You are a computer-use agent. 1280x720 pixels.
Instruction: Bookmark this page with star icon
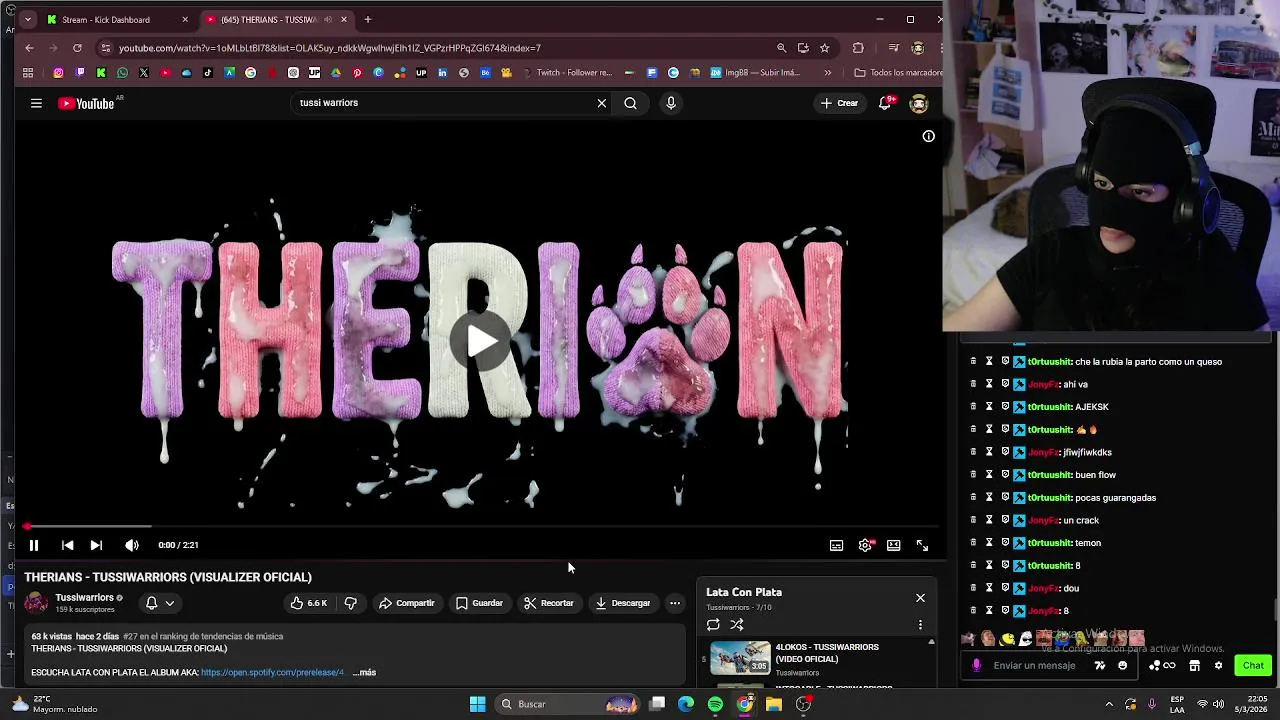click(x=824, y=48)
